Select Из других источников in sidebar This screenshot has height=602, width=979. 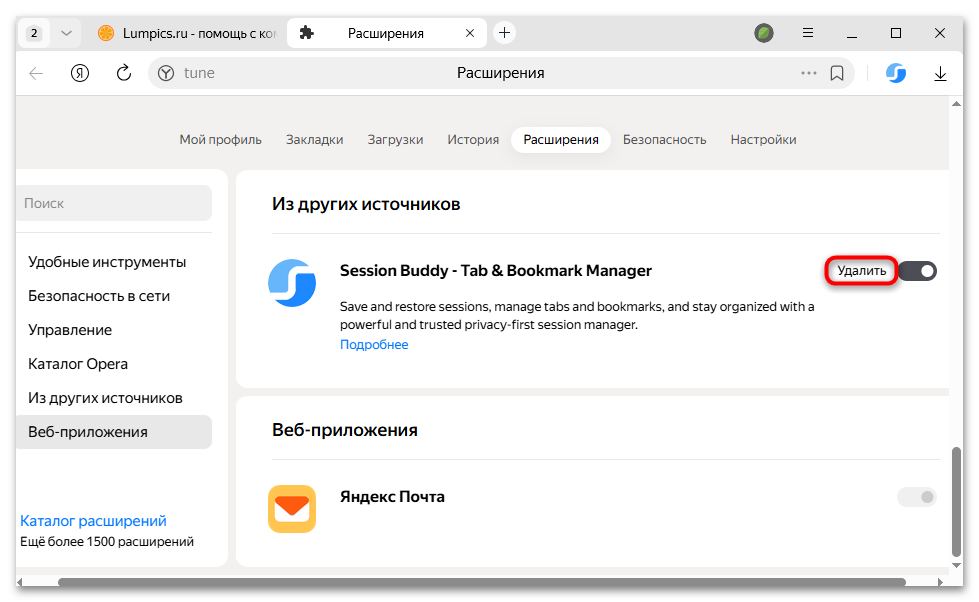pyautogui.click(x=105, y=398)
